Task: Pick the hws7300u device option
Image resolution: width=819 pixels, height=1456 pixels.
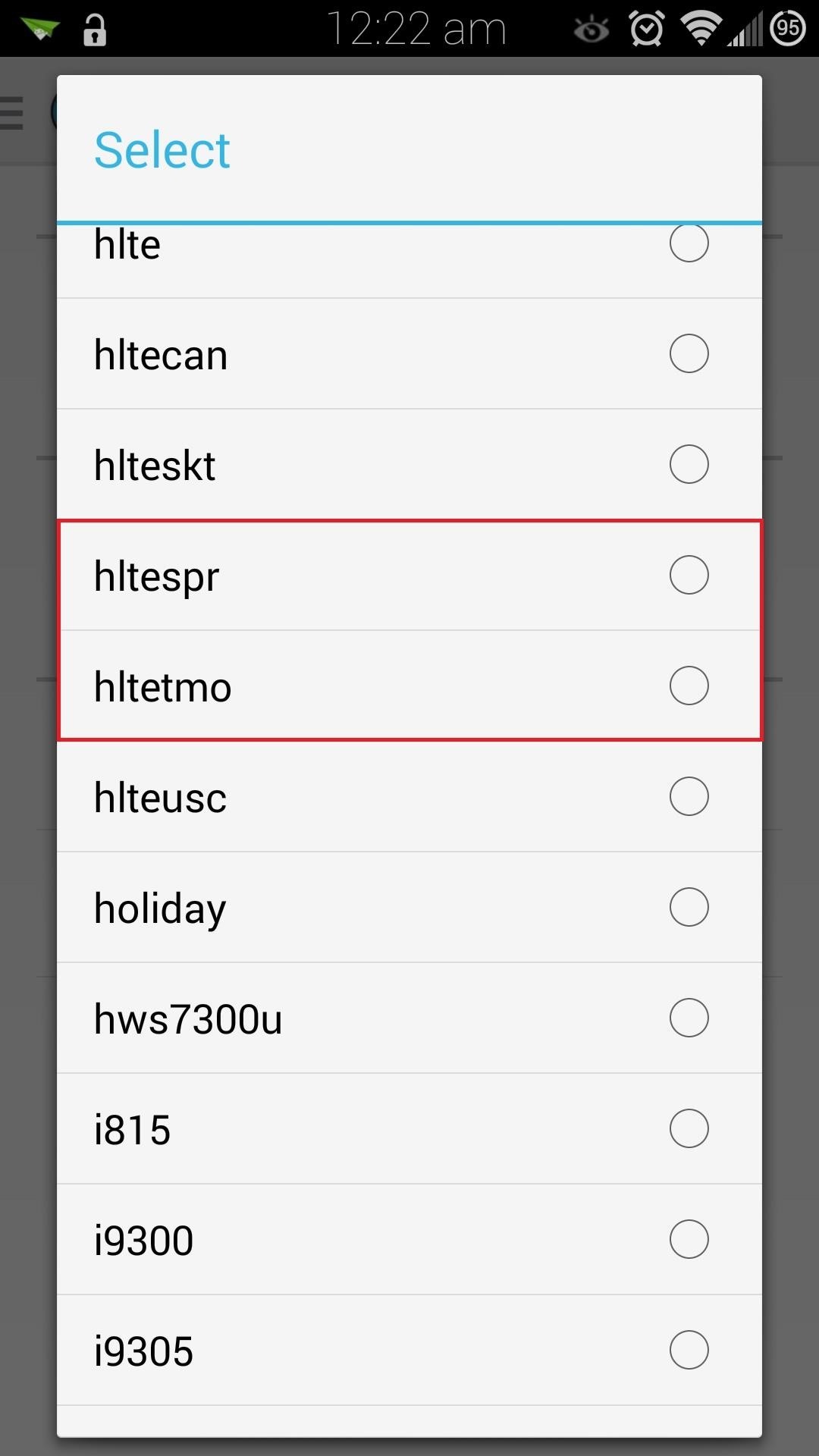Action: pos(409,1018)
